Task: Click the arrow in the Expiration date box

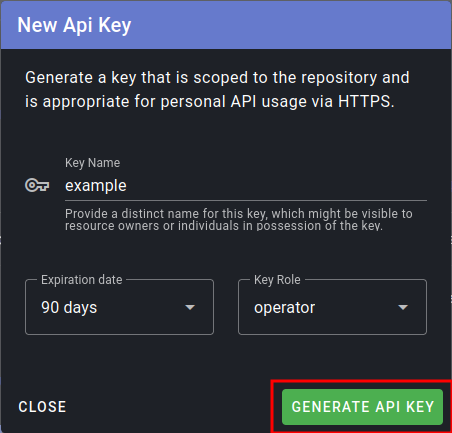Action: (190, 307)
